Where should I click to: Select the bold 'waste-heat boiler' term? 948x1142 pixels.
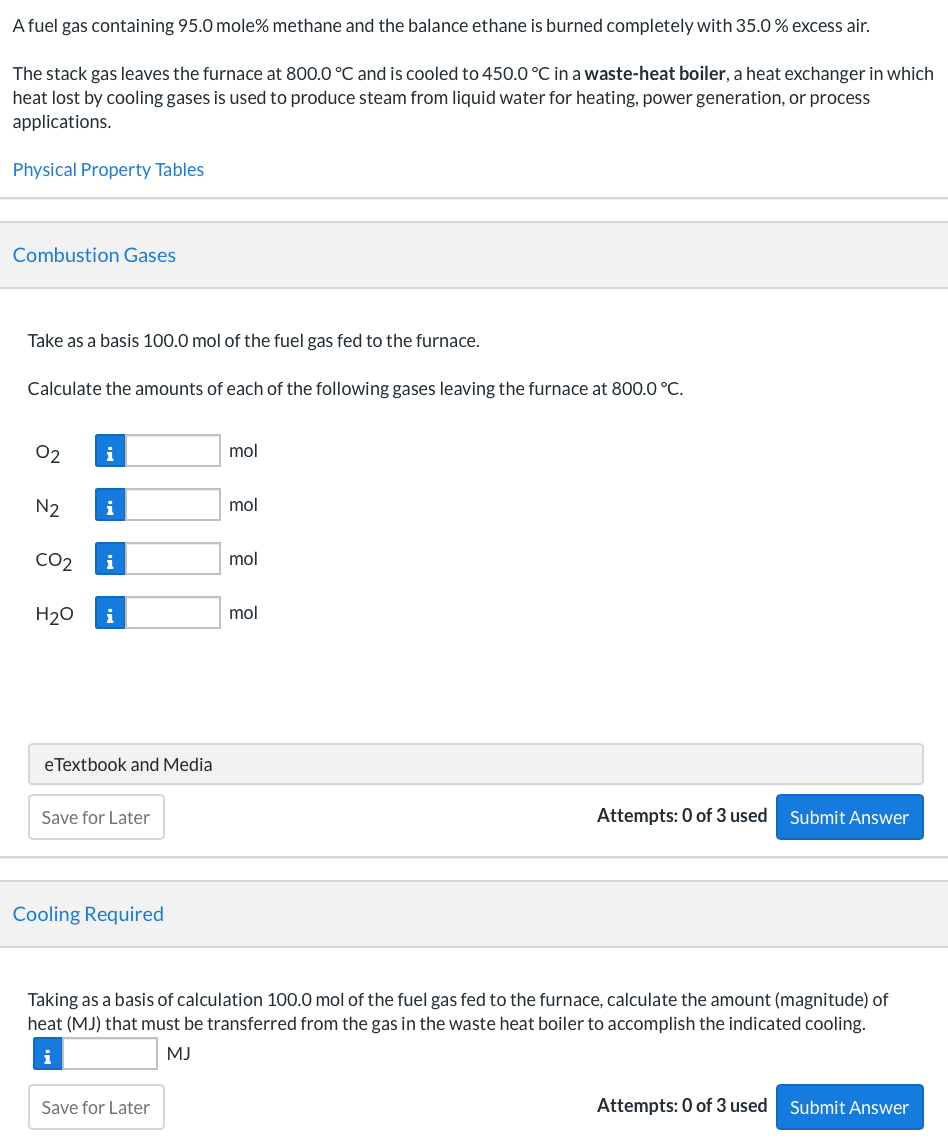[x=655, y=74]
